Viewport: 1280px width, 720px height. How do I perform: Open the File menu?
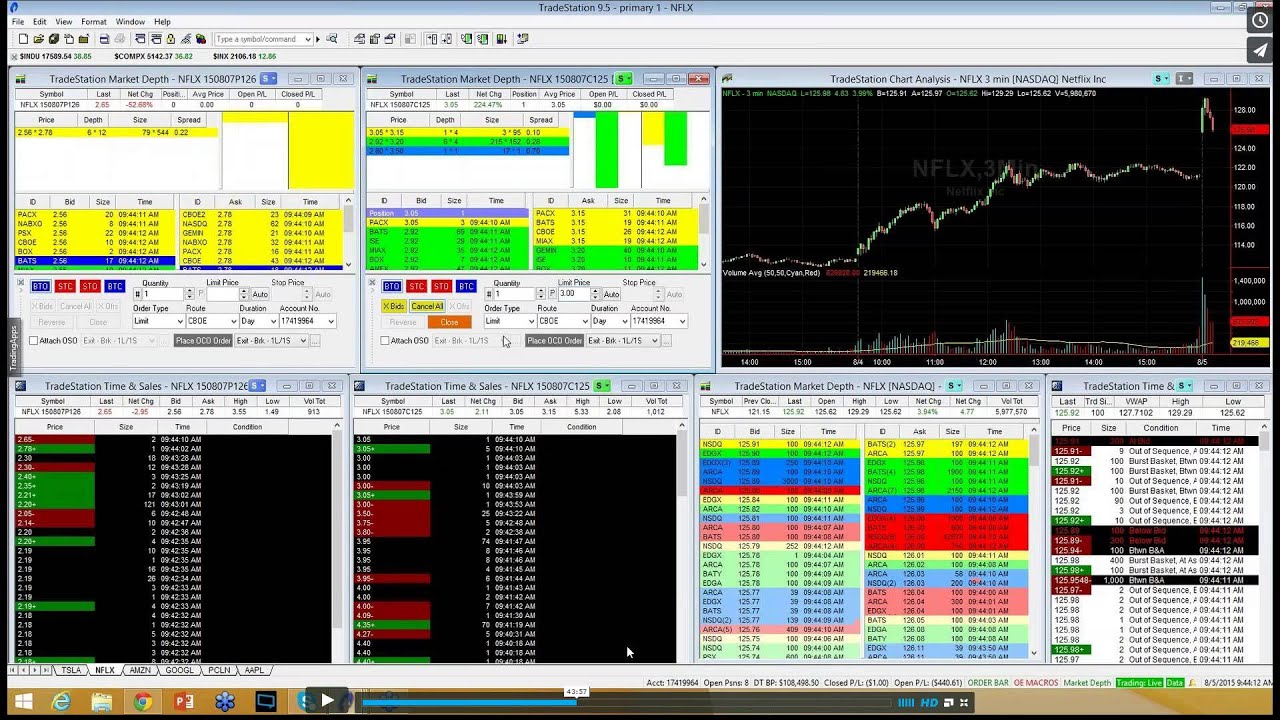(x=18, y=21)
